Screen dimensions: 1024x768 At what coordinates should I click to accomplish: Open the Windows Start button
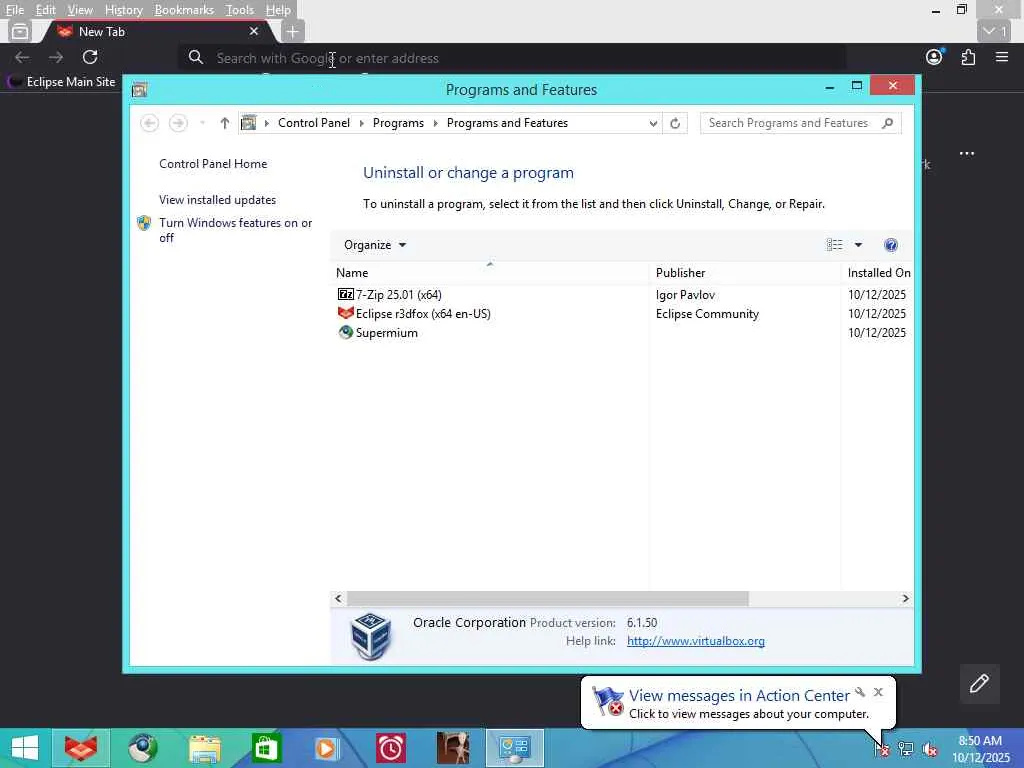25,748
